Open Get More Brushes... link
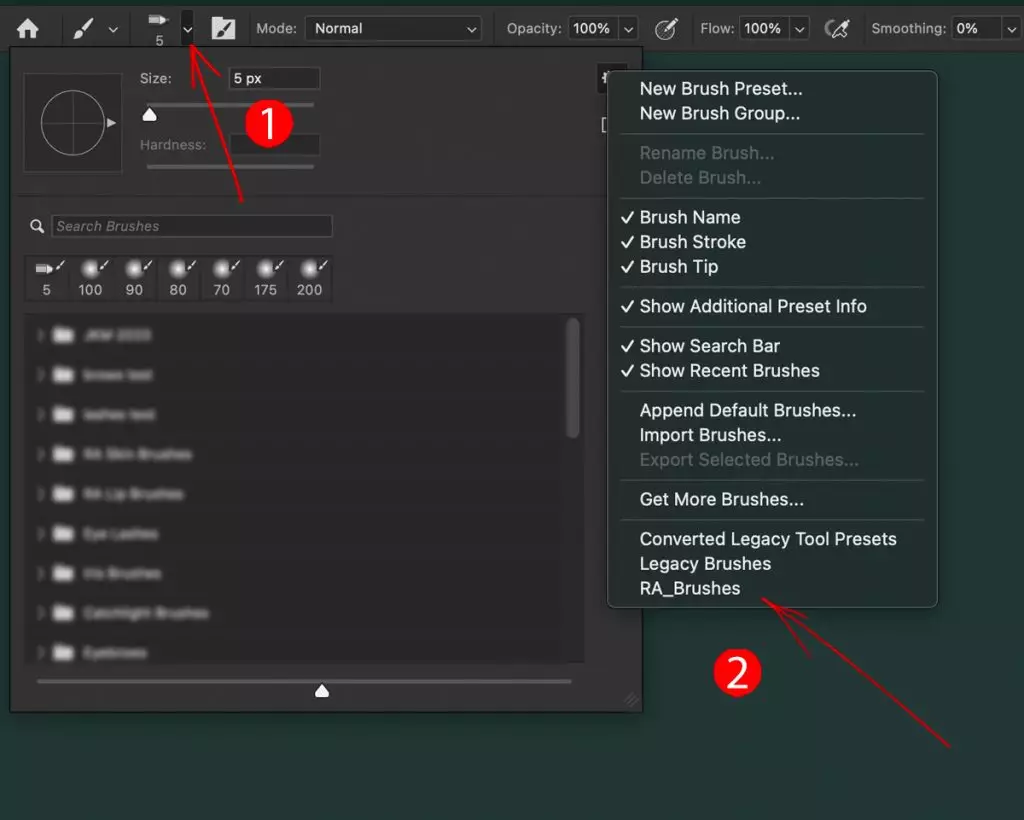Screen dimensions: 1024x820 (722, 499)
